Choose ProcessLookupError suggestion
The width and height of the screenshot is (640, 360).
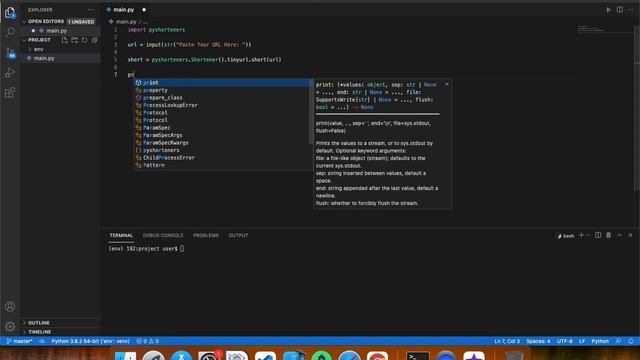click(223, 105)
